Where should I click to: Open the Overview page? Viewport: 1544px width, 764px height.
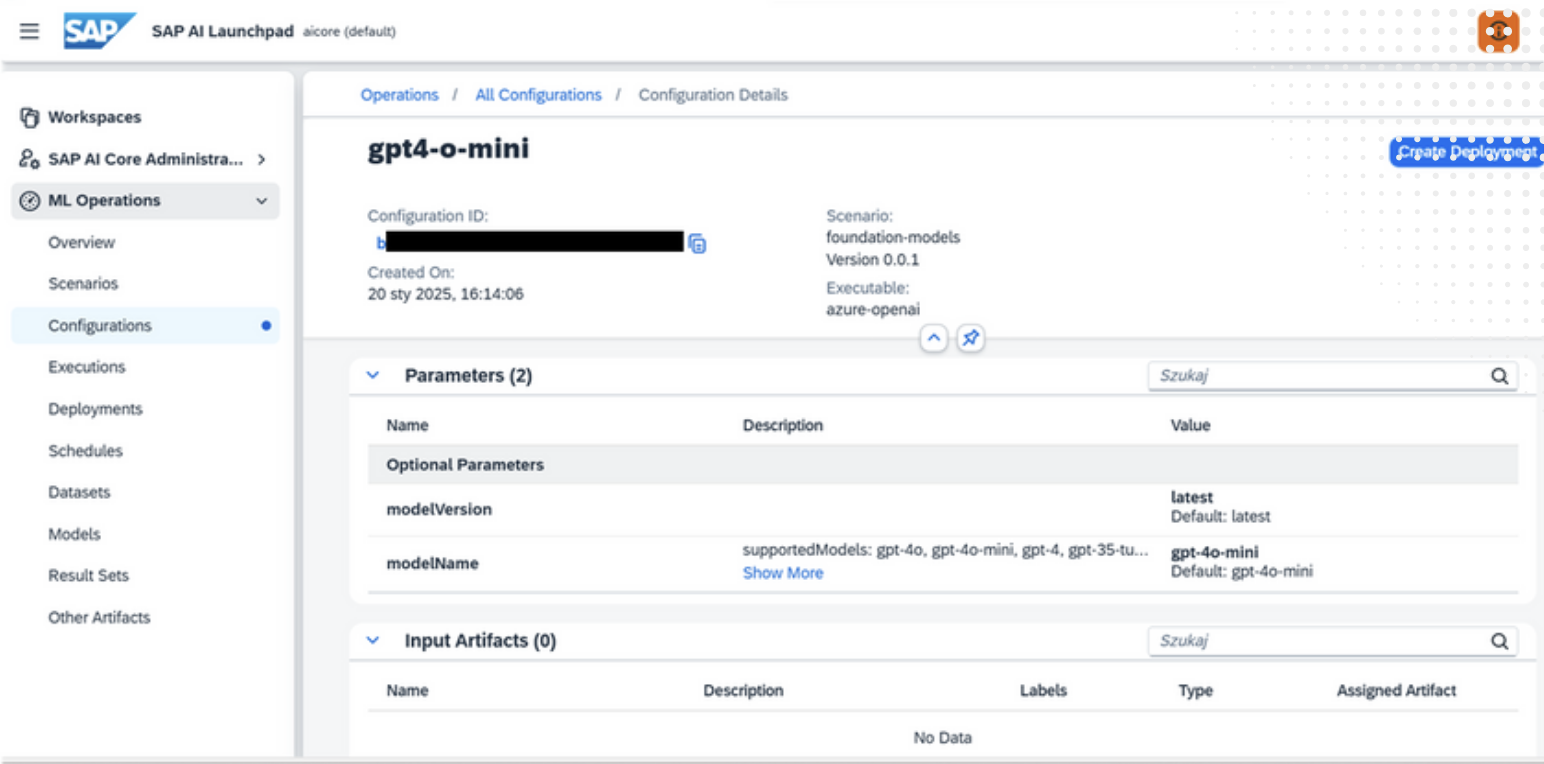click(81, 242)
